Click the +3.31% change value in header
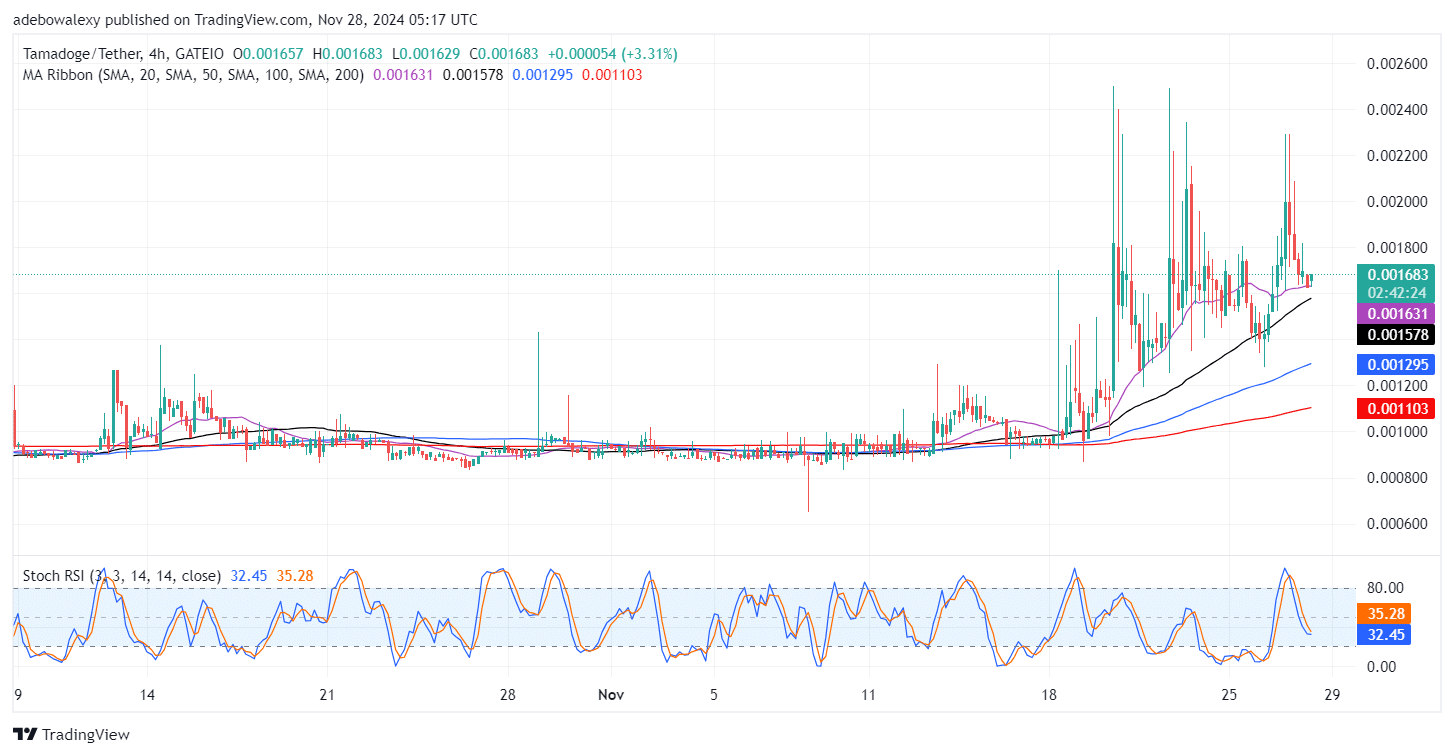The image size is (1454, 756). point(647,54)
